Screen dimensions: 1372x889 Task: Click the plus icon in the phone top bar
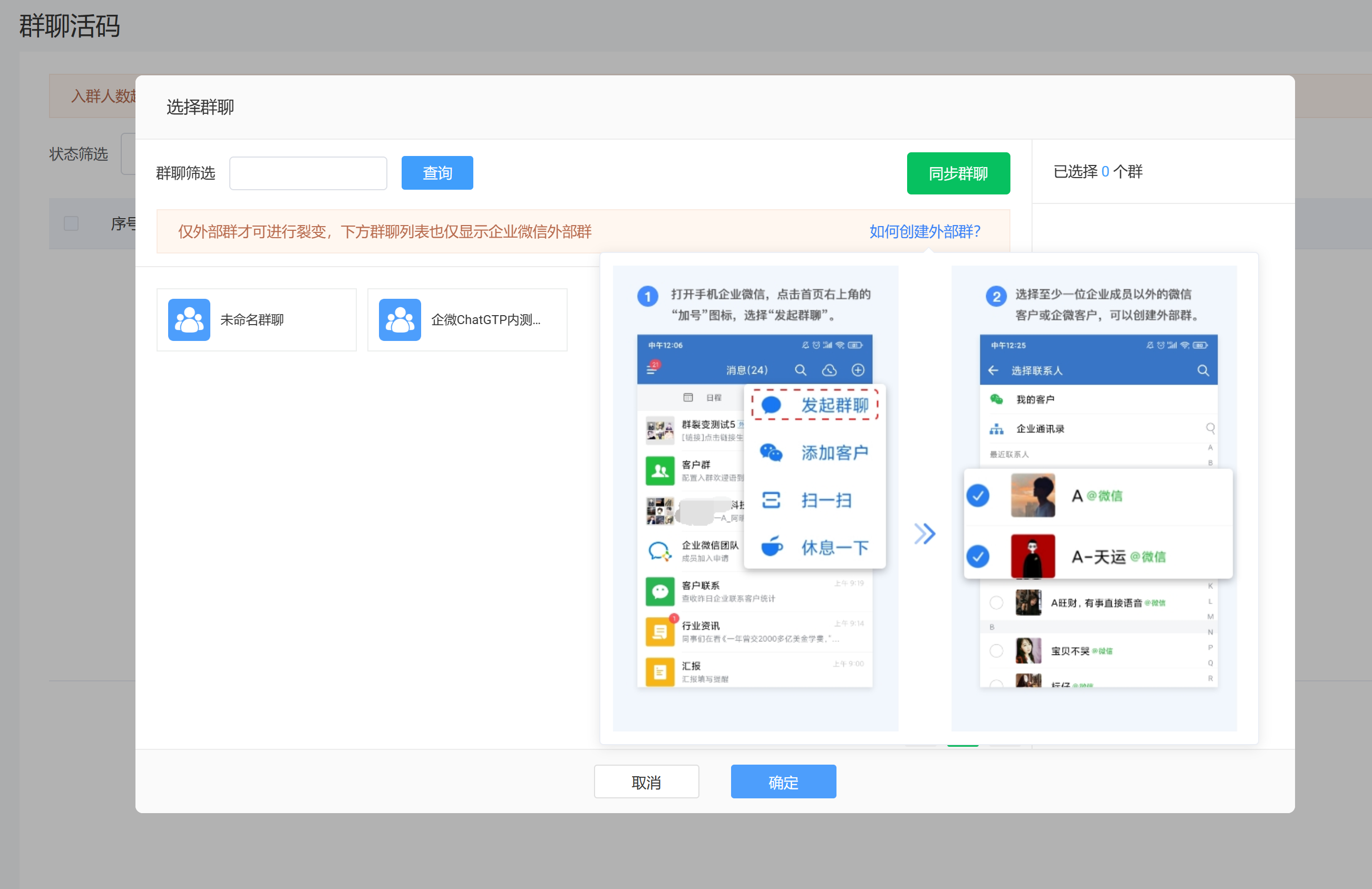click(x=858, y=370)
